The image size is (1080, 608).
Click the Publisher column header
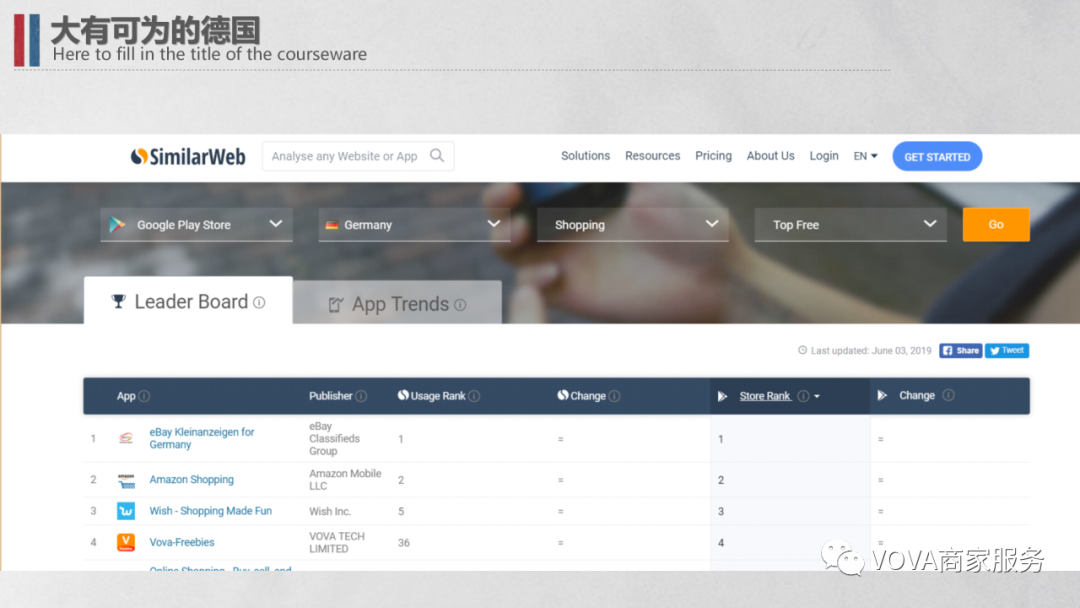coord(331,396)
